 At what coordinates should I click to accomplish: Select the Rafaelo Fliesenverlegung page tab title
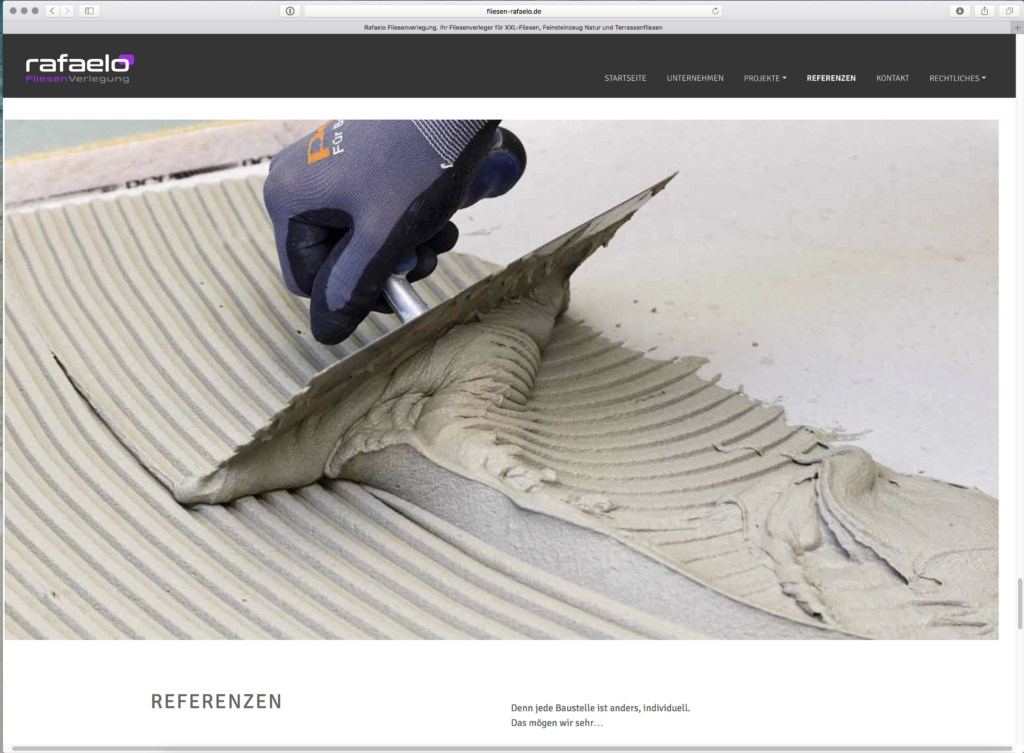coord(512,27)
